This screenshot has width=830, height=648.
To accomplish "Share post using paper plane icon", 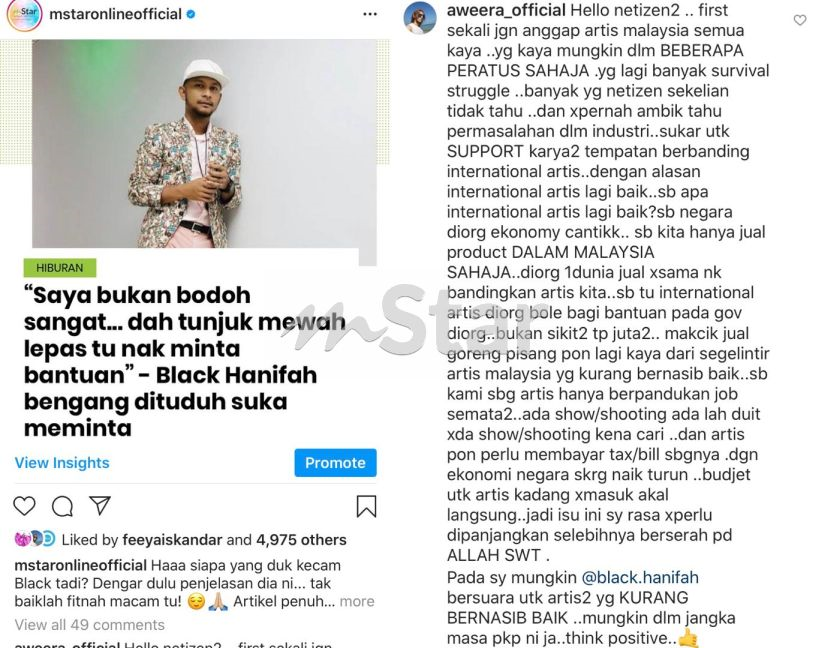I will (100, 506).
